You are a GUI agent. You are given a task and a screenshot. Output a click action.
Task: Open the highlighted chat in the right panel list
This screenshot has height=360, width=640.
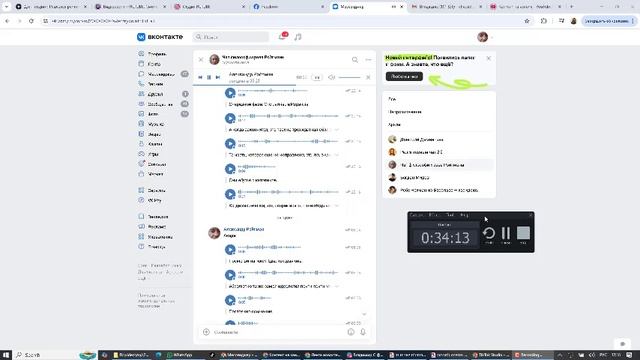pyautogui.click(x=439, y=165)
